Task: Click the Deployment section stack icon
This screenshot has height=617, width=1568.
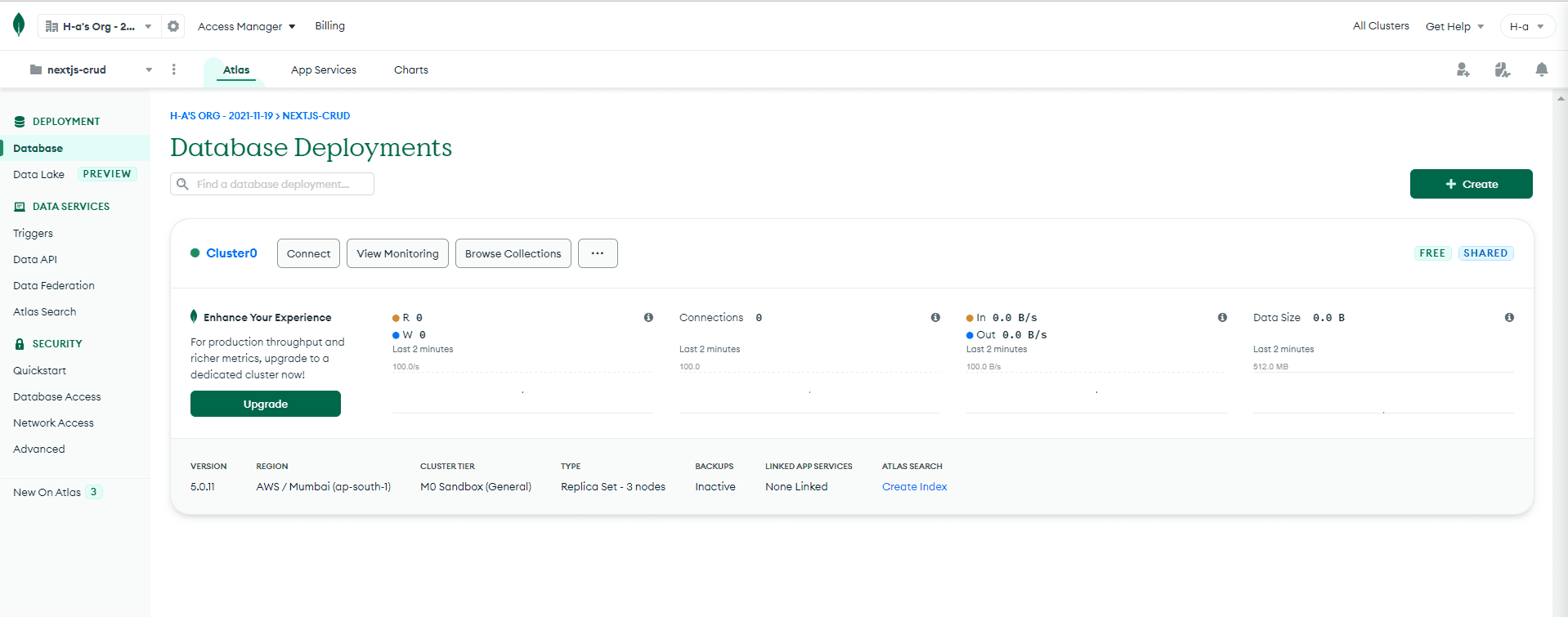Action: (x=20, y=121)
